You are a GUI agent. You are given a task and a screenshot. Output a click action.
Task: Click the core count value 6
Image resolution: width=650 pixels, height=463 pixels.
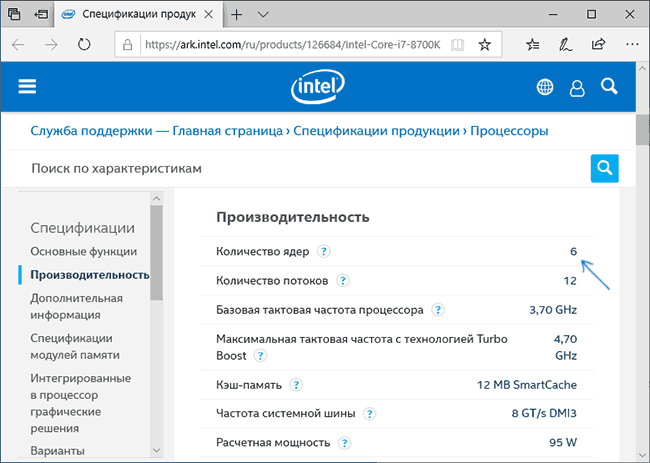click(573, 252)
